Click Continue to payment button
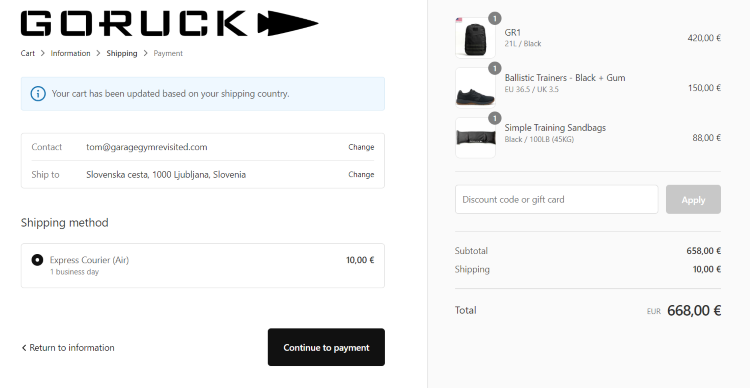Viewport: 750px width, 388px height. pyautogui.click(x=326, y=347)
